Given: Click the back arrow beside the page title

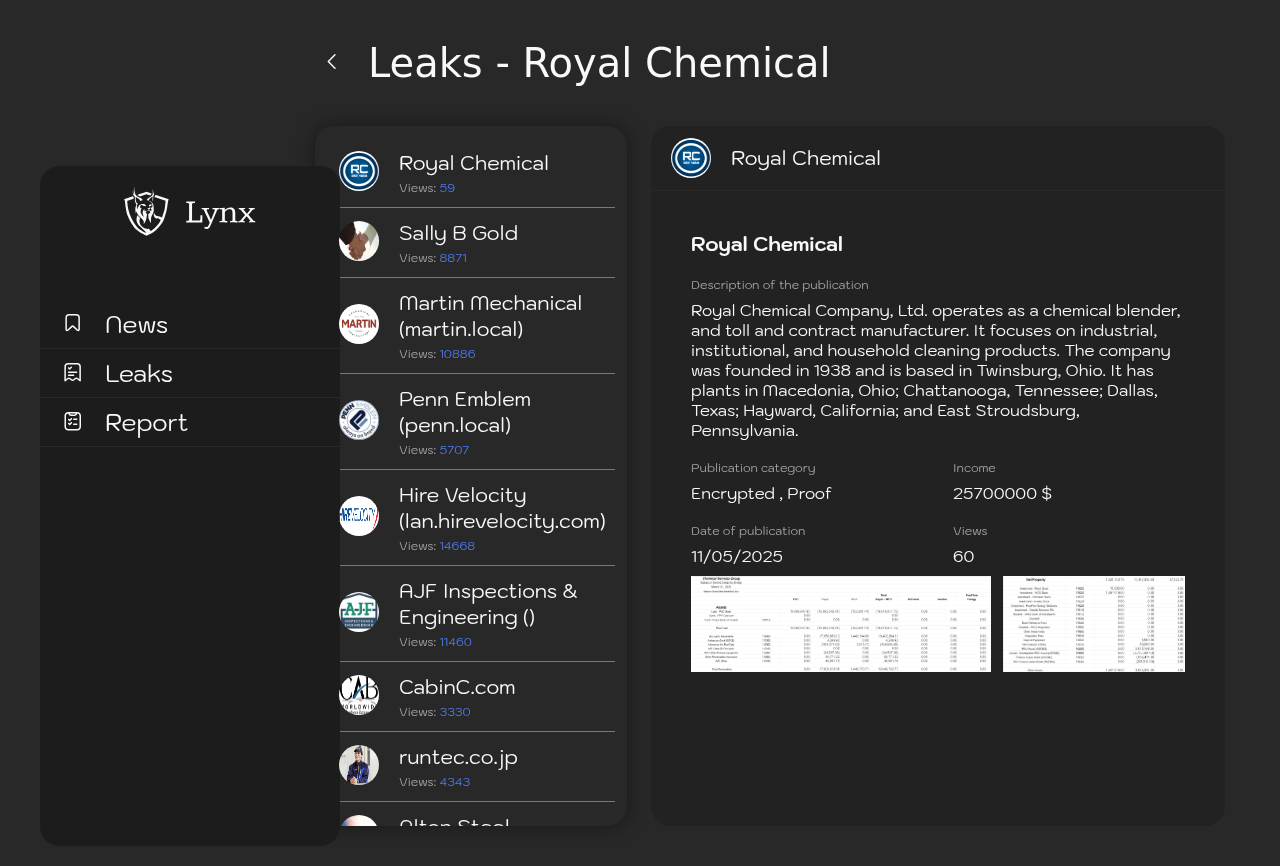Looking at the screenshot, I should click(332, 62).
